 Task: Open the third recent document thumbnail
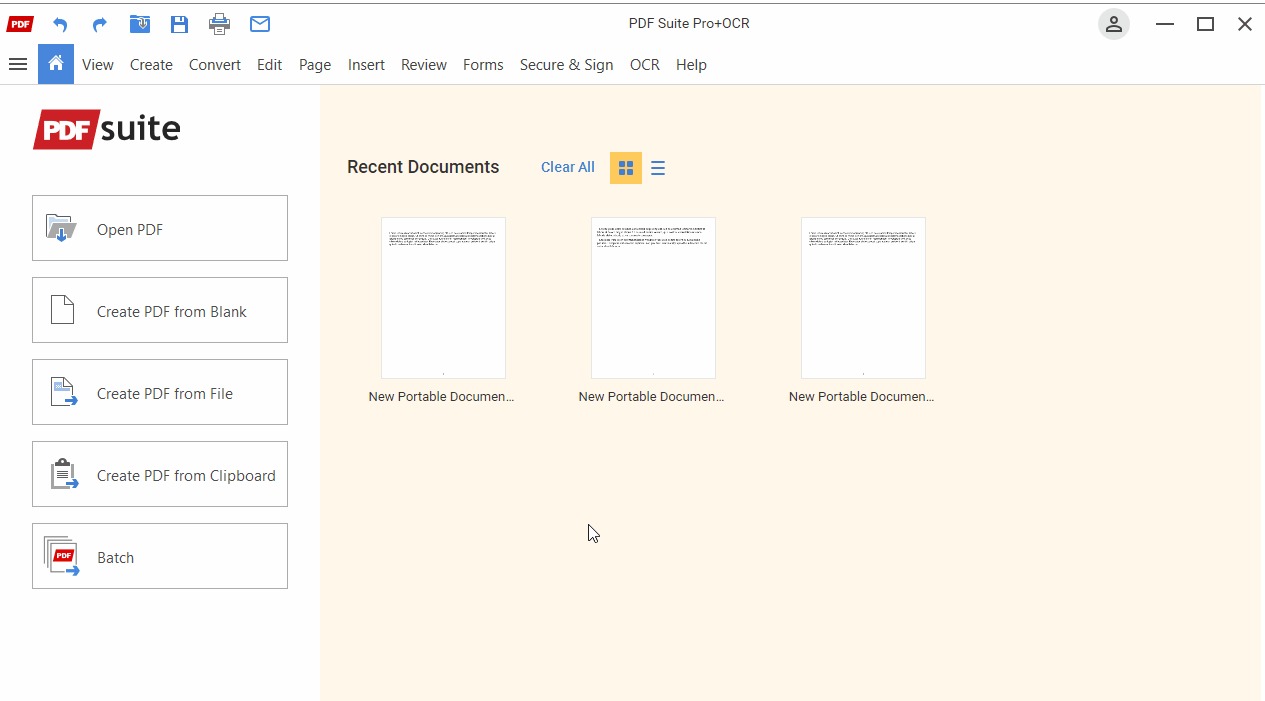click(863, 298)
